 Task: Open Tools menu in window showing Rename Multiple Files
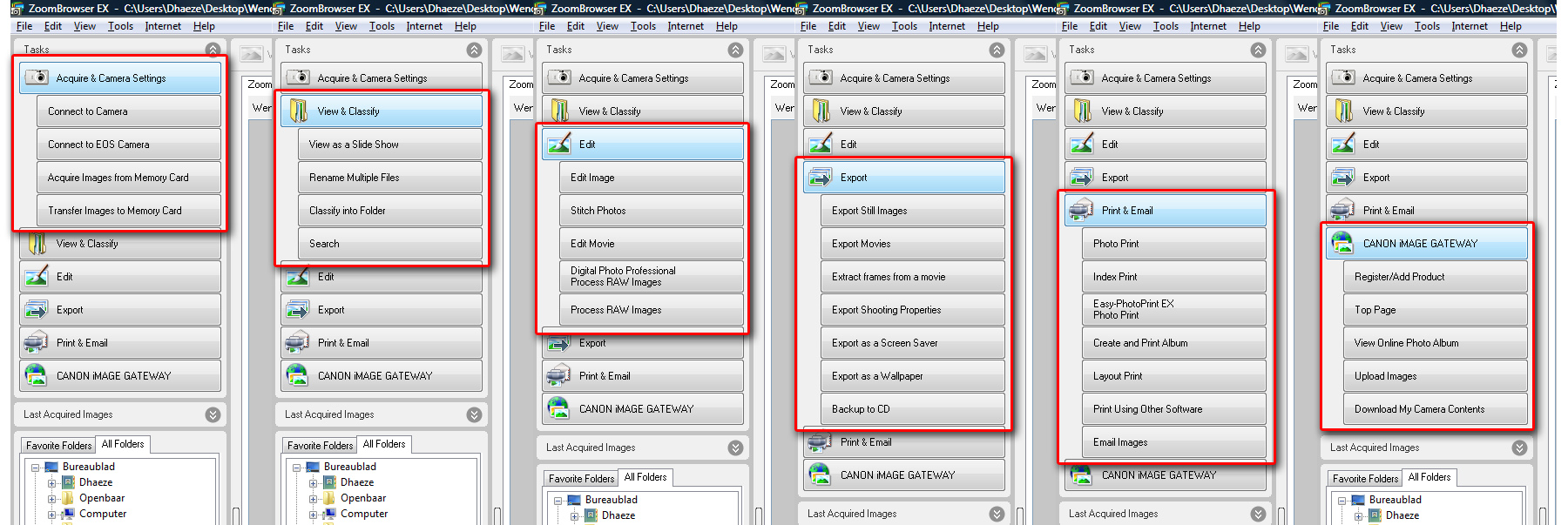coord(382,26)
